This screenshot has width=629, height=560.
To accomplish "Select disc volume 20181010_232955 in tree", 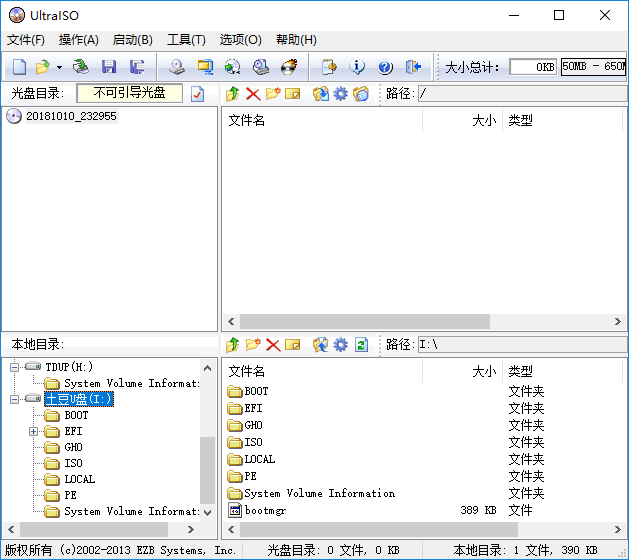I will [71, 116].
